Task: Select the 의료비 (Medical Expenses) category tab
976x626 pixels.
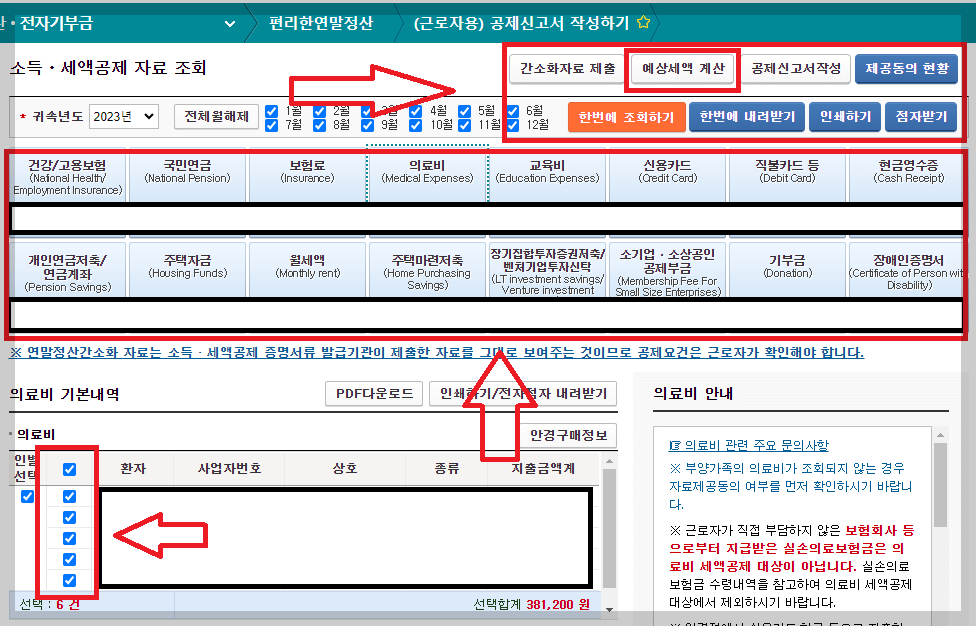Action: (427, 175)
